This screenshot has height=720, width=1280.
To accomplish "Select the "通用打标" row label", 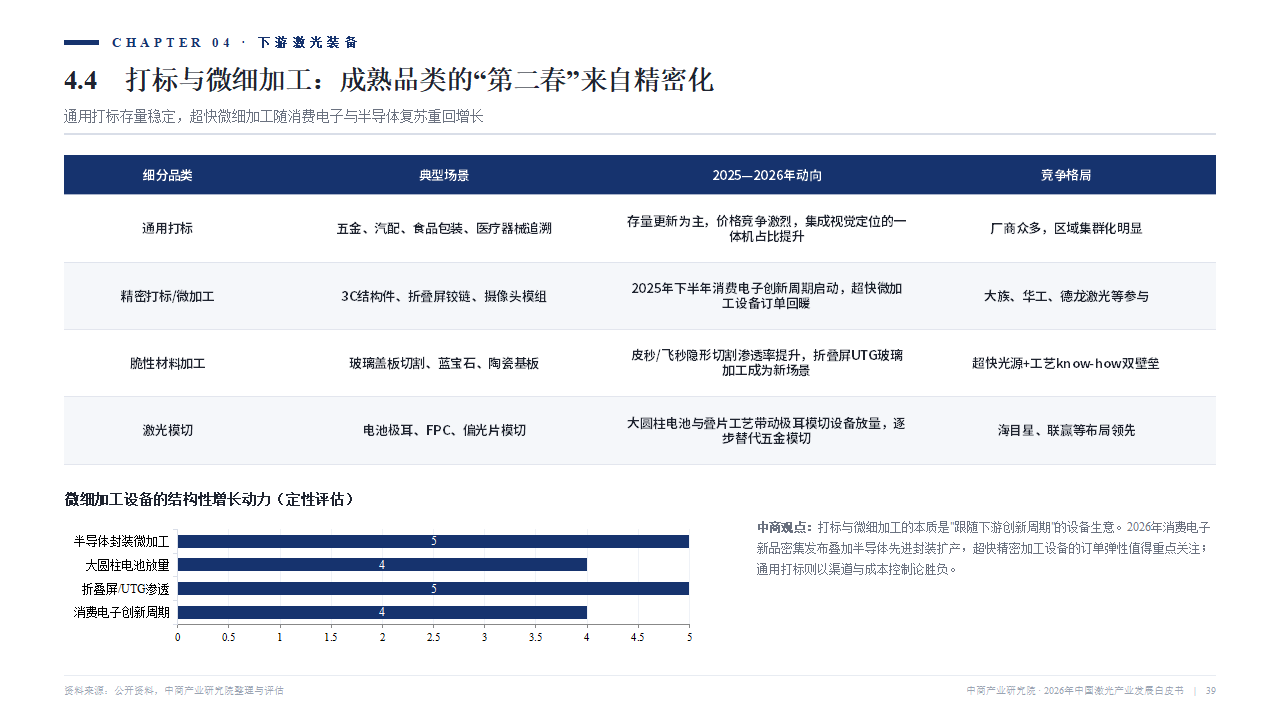I will 167,228.
